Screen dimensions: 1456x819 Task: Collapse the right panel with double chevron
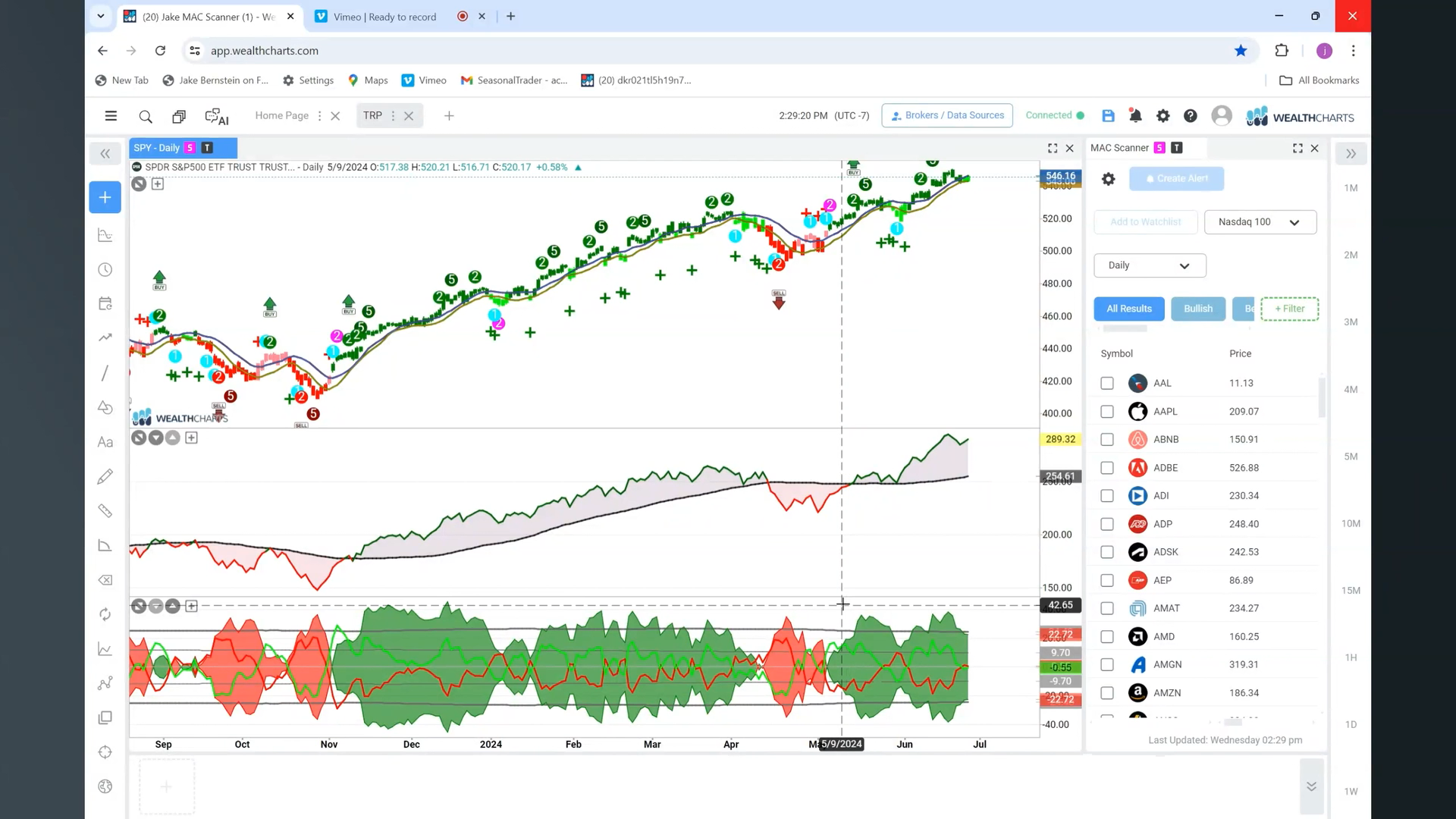[x=1351, y=154]
